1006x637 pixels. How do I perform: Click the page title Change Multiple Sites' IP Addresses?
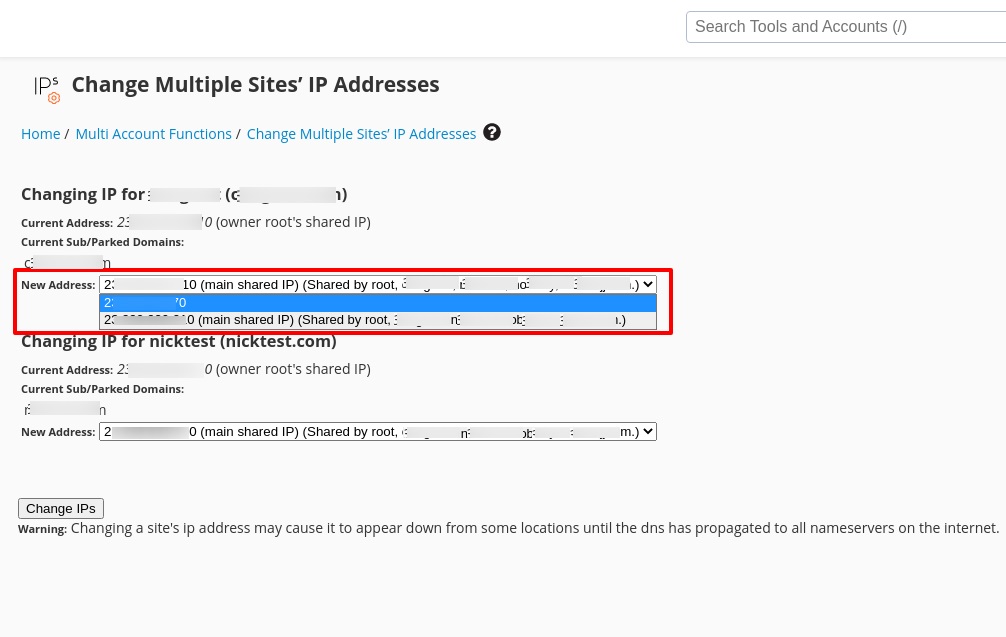[255, 85]
